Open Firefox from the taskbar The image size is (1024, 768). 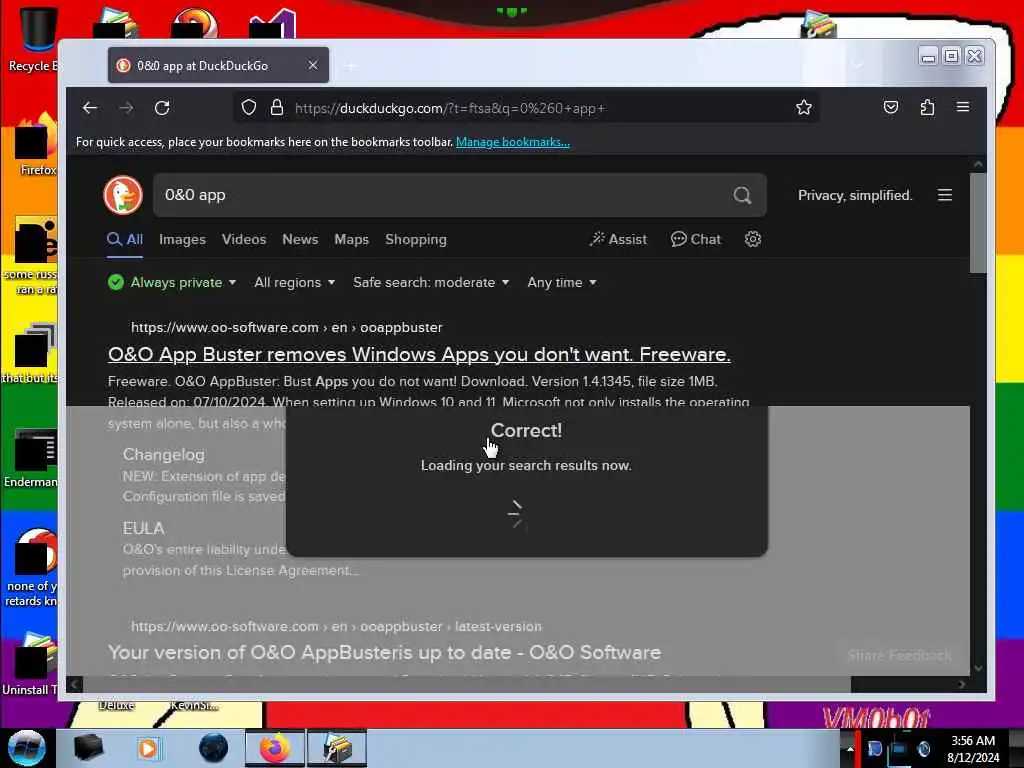point(275,748)
